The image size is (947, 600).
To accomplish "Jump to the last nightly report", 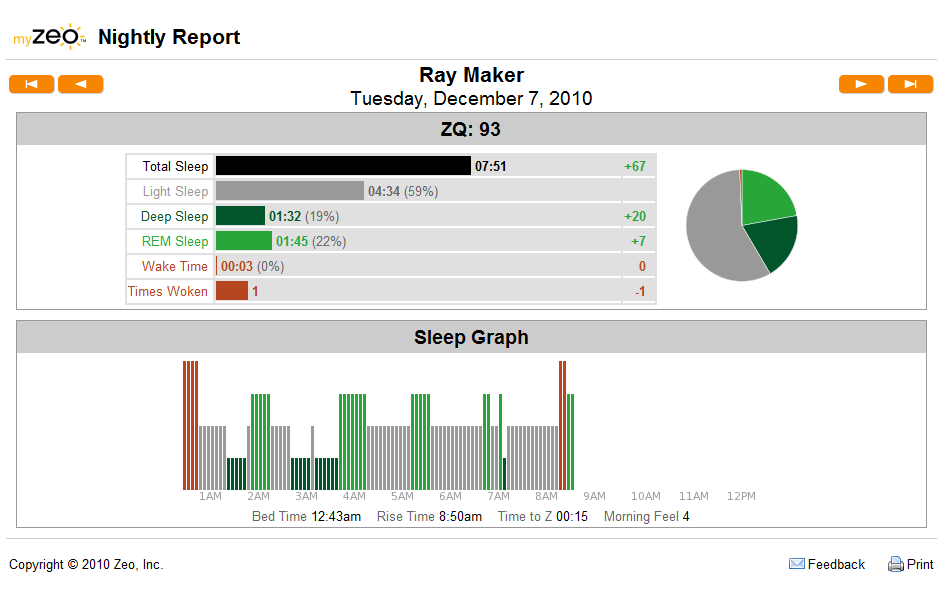I will tap(910, 84).
